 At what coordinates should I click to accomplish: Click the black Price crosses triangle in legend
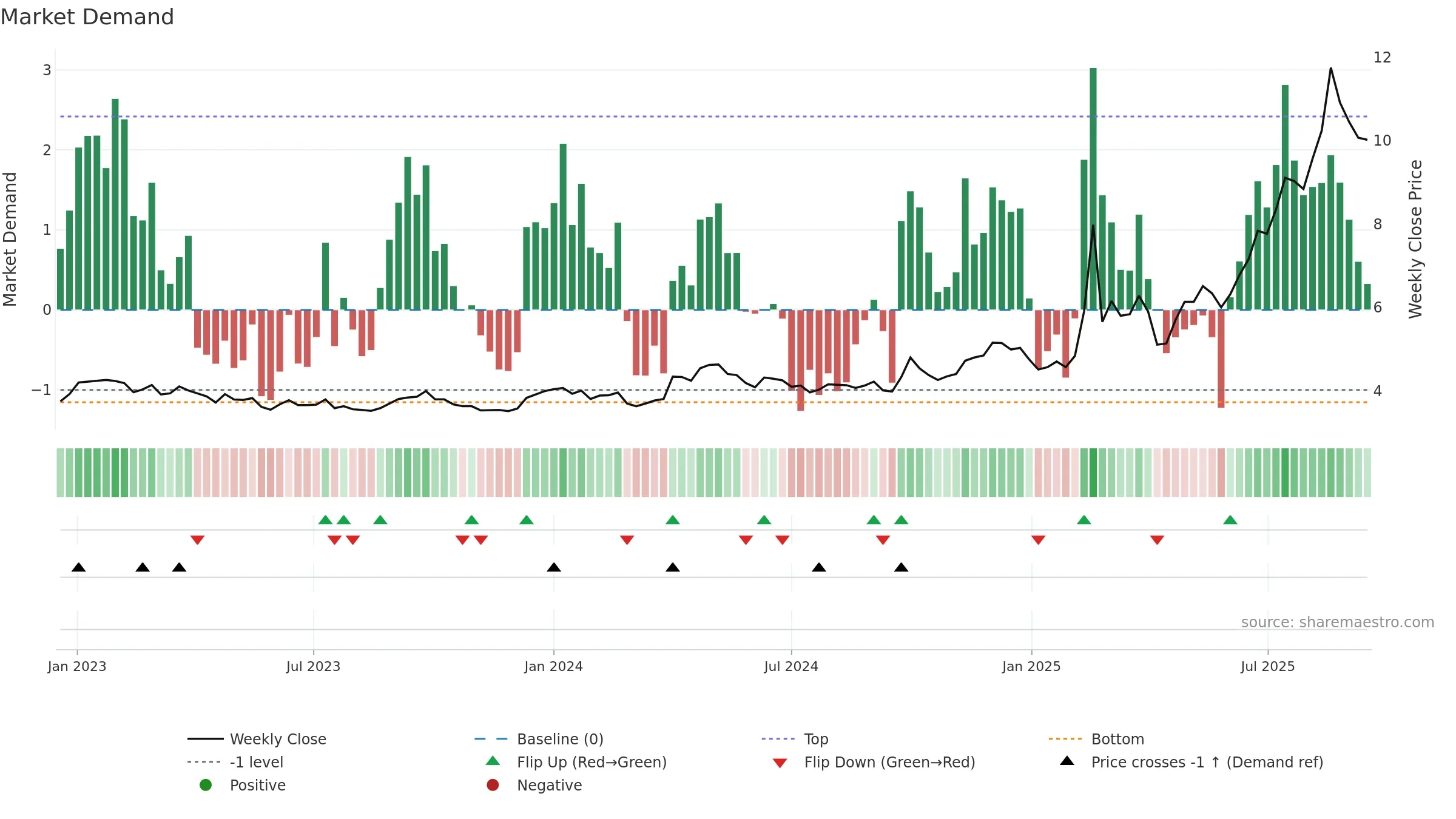[1067, 761]
